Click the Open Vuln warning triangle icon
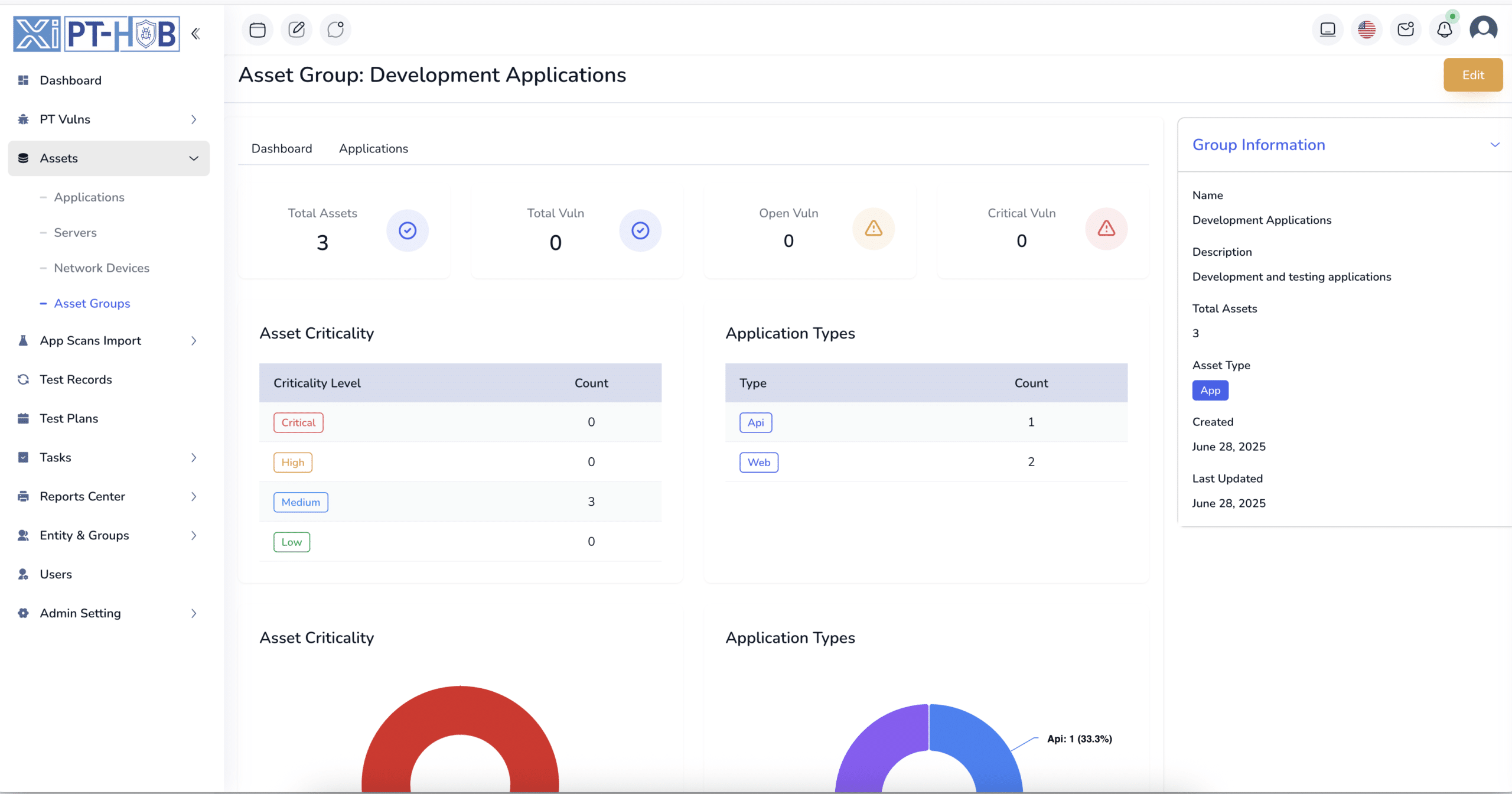1512x794 pixels. pos(874,229)
